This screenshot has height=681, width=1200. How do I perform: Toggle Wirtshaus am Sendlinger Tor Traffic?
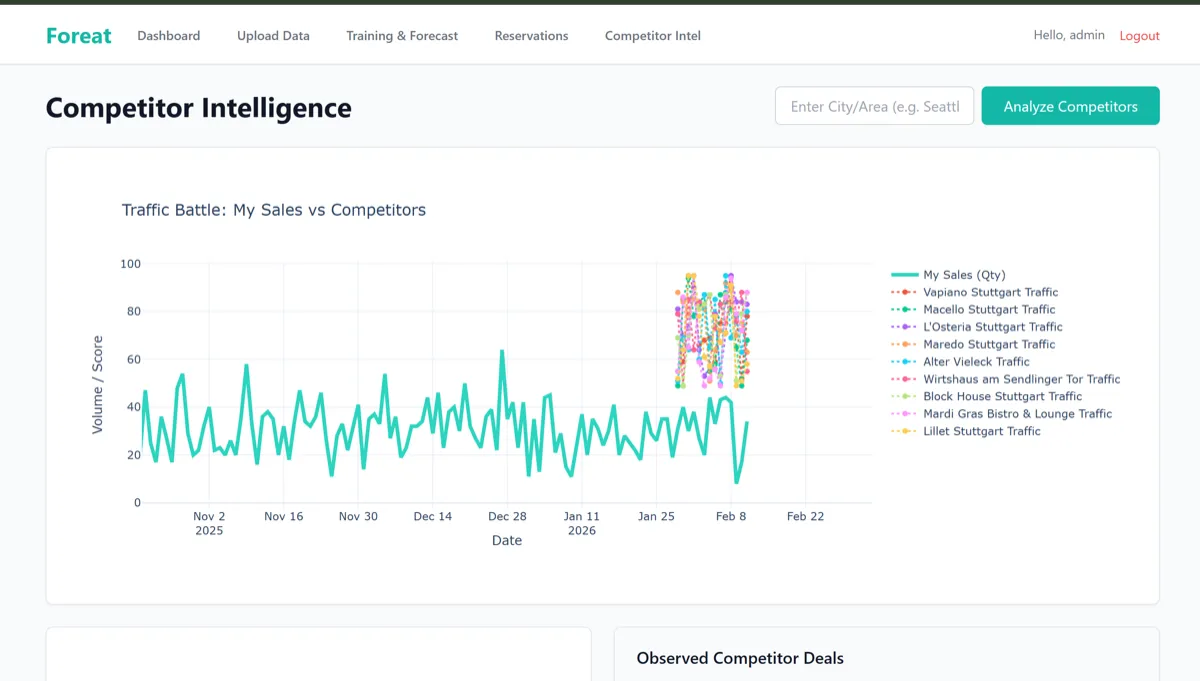[x=1021, y=379]
